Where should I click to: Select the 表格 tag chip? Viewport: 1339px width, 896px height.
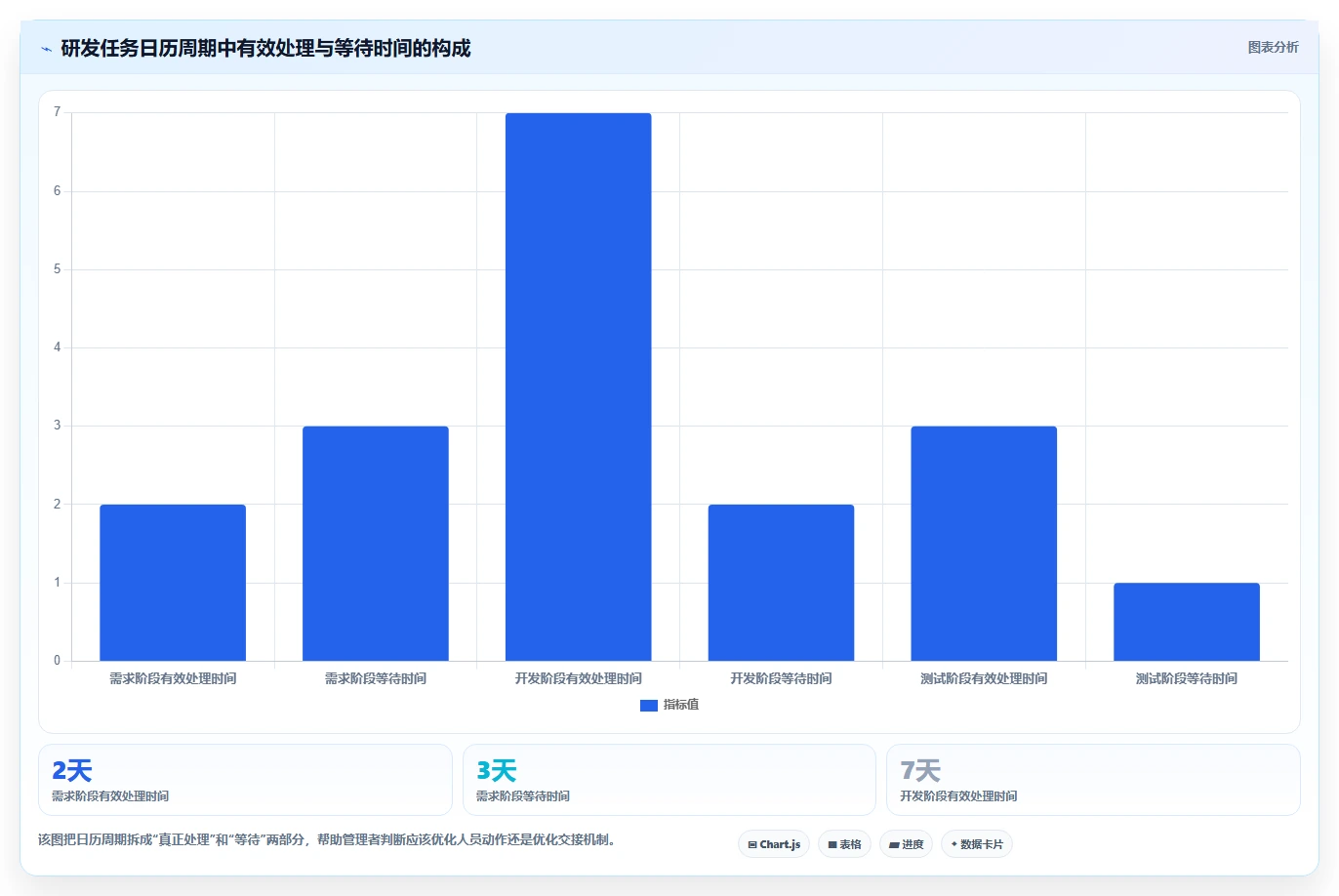point(844,844)
